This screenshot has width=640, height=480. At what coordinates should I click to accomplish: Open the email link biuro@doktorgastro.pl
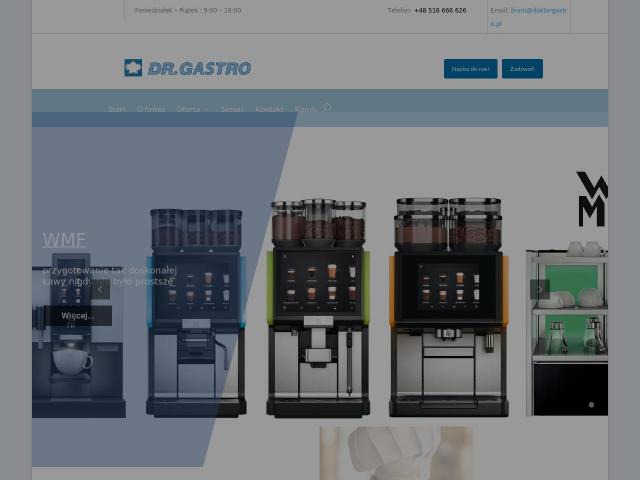tap(529, 17)
